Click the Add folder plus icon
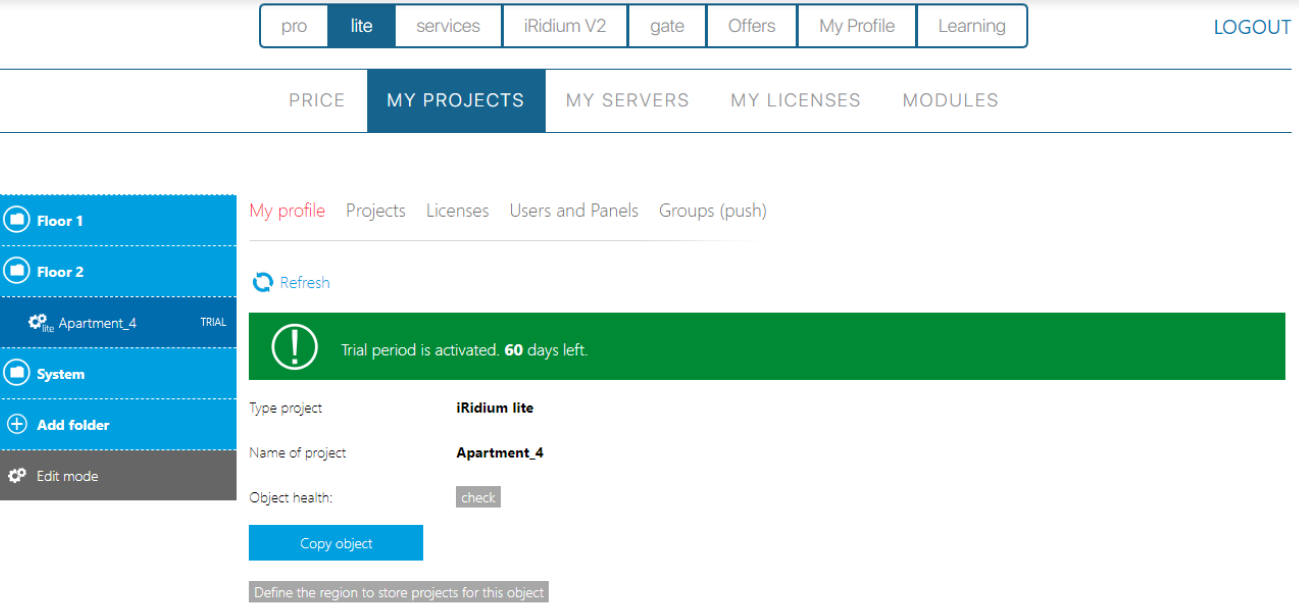This screenshot has width=1299, height=606. [17, 424]
